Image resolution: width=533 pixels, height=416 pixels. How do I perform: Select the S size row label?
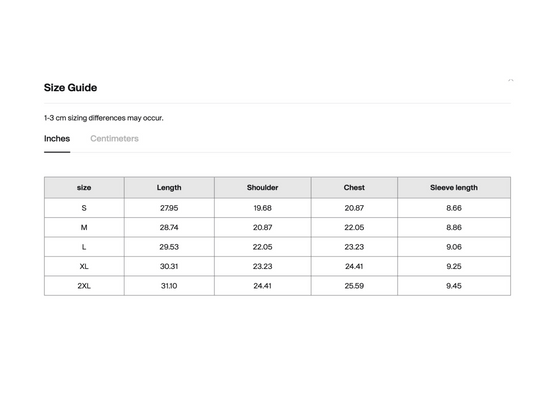pos(84,208)
